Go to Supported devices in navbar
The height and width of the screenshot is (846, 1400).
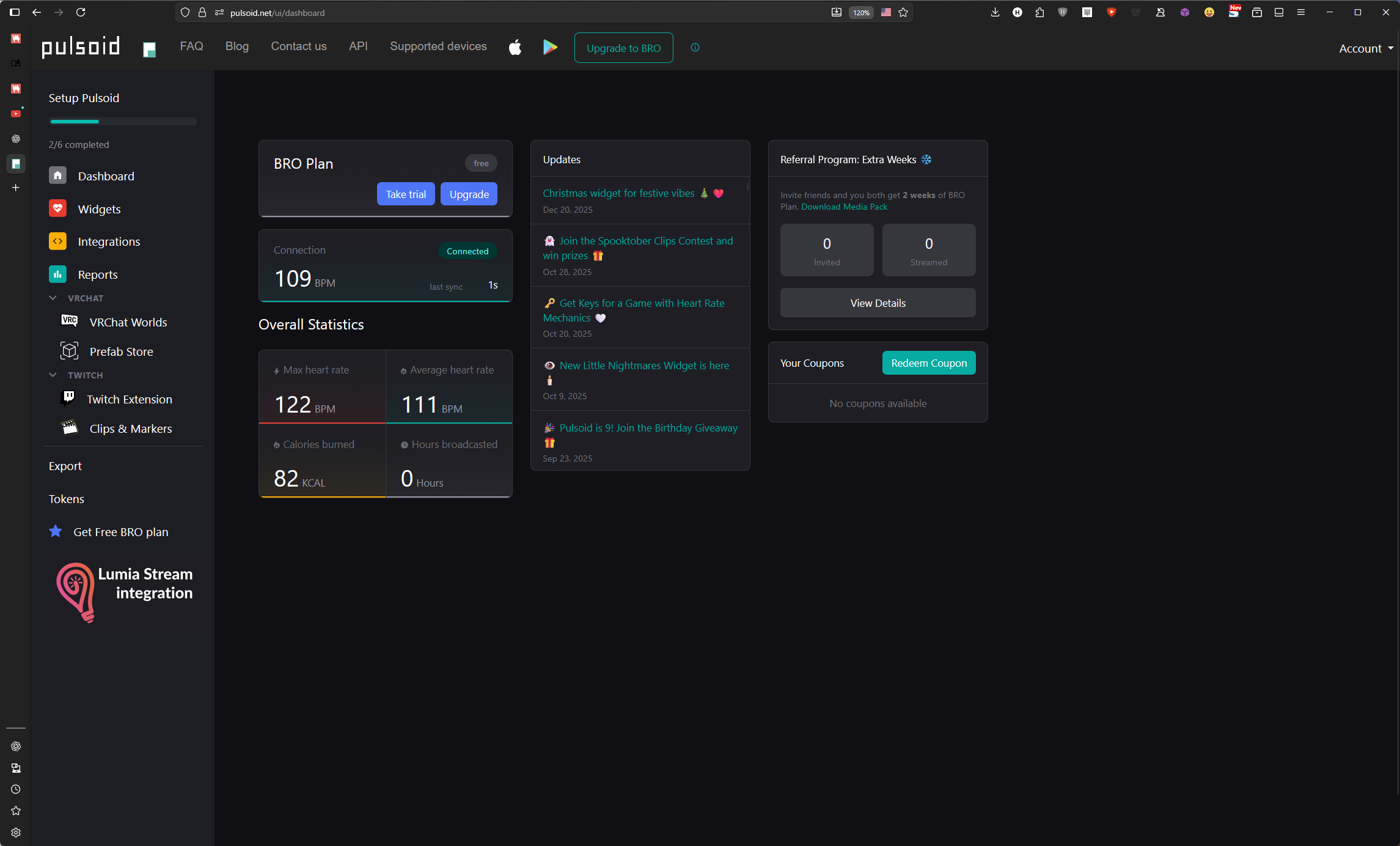[438, 46]
